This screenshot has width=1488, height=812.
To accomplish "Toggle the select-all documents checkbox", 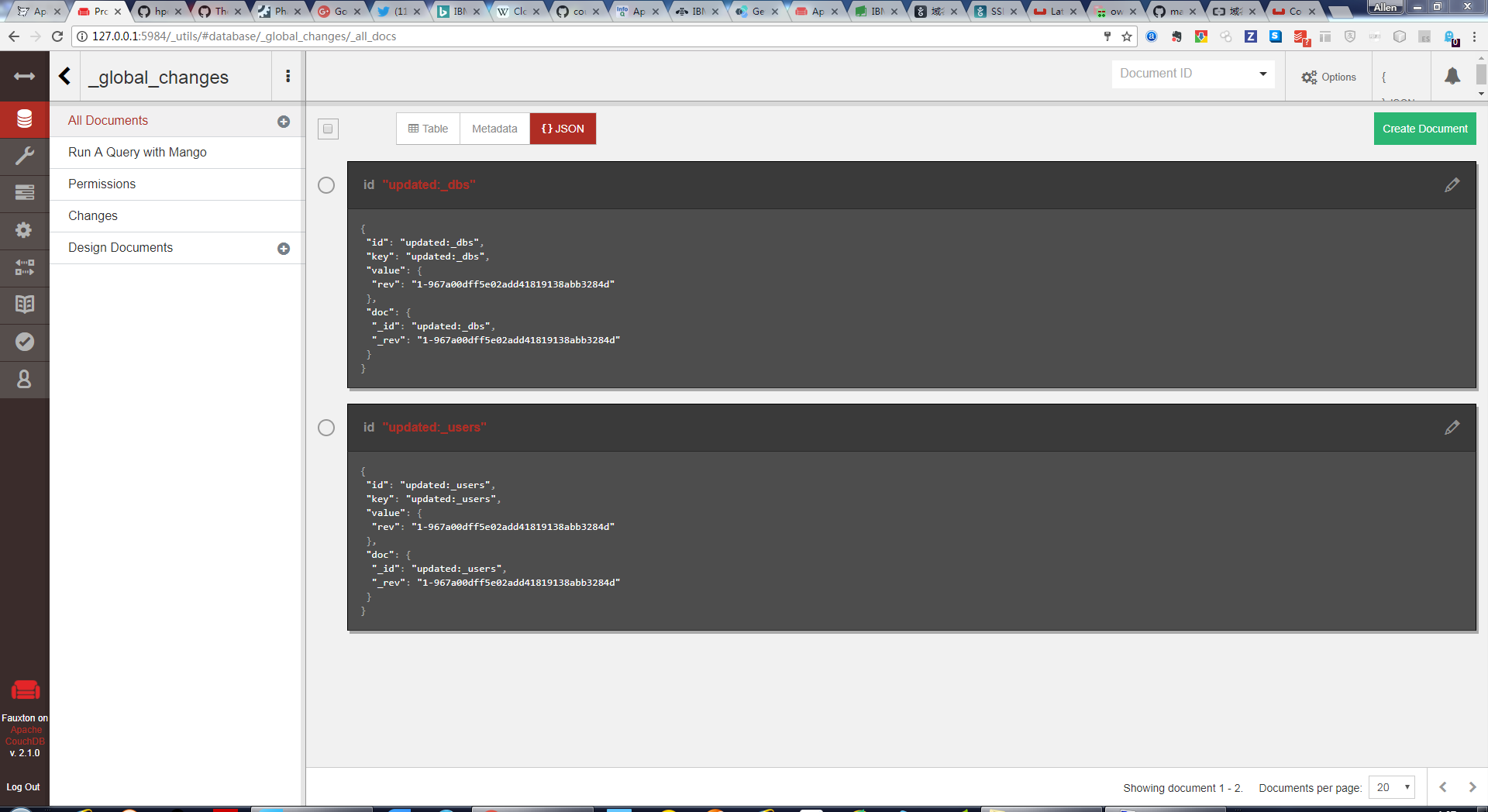I will point(328,129).
